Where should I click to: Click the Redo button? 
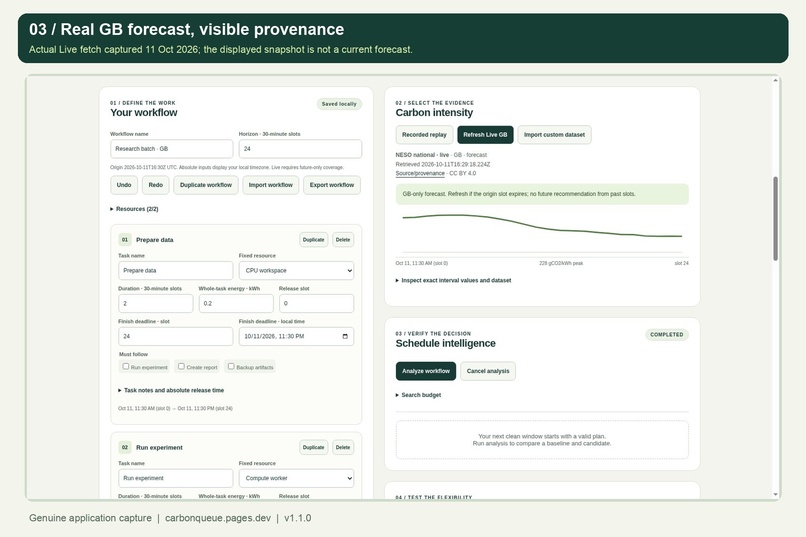(x=156, y=185)
